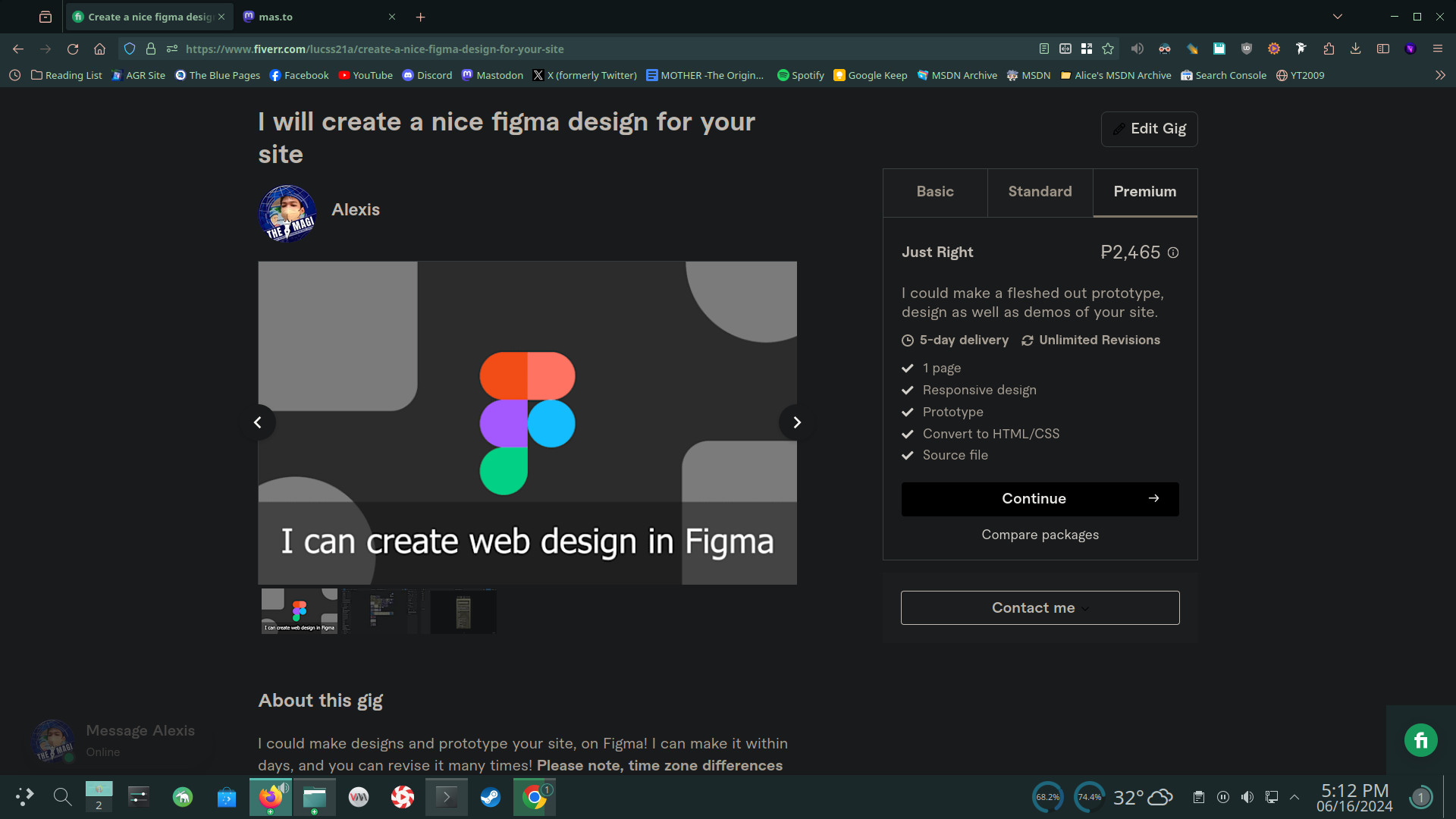
Task: Expand system tray hidden icons arrow
Action: [x=1294, y=797]
